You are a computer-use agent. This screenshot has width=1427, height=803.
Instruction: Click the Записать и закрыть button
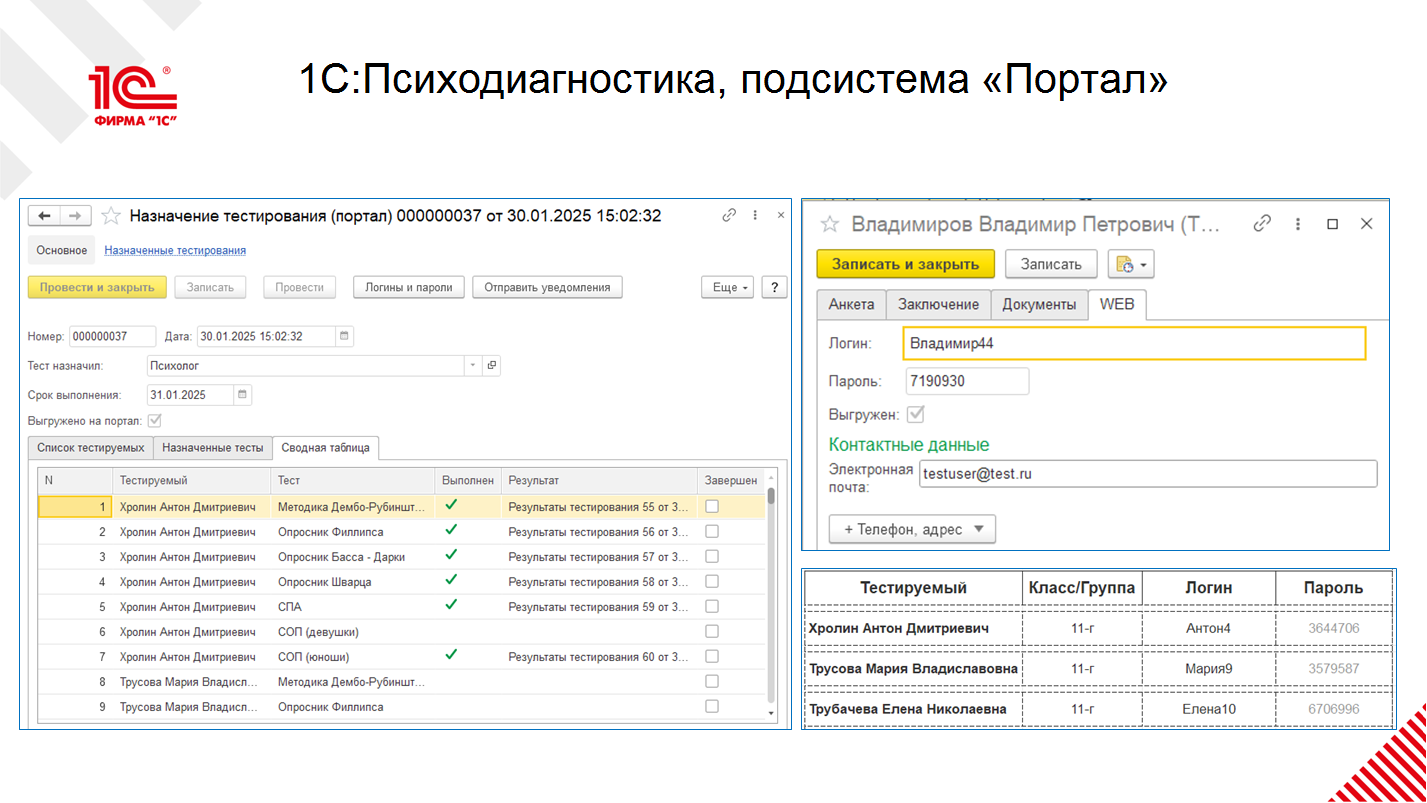pyautogui.click(x=906, y=264)
